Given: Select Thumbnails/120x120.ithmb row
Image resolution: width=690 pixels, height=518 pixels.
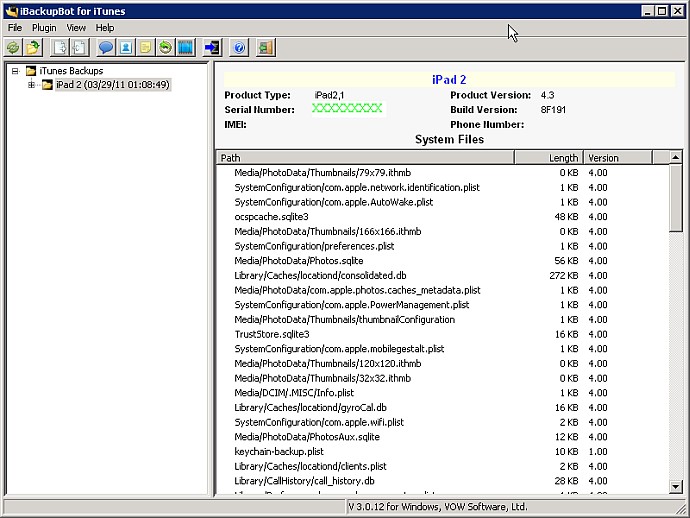Looking at the screenshot, I should [x=442, y=364].
